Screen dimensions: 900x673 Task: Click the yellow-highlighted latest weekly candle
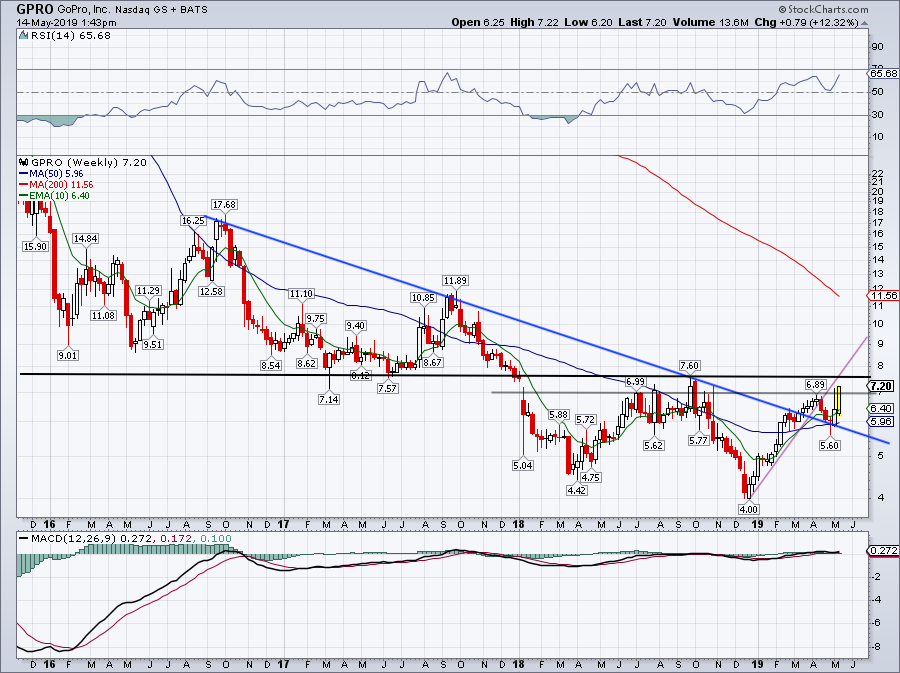coord(839,400)
